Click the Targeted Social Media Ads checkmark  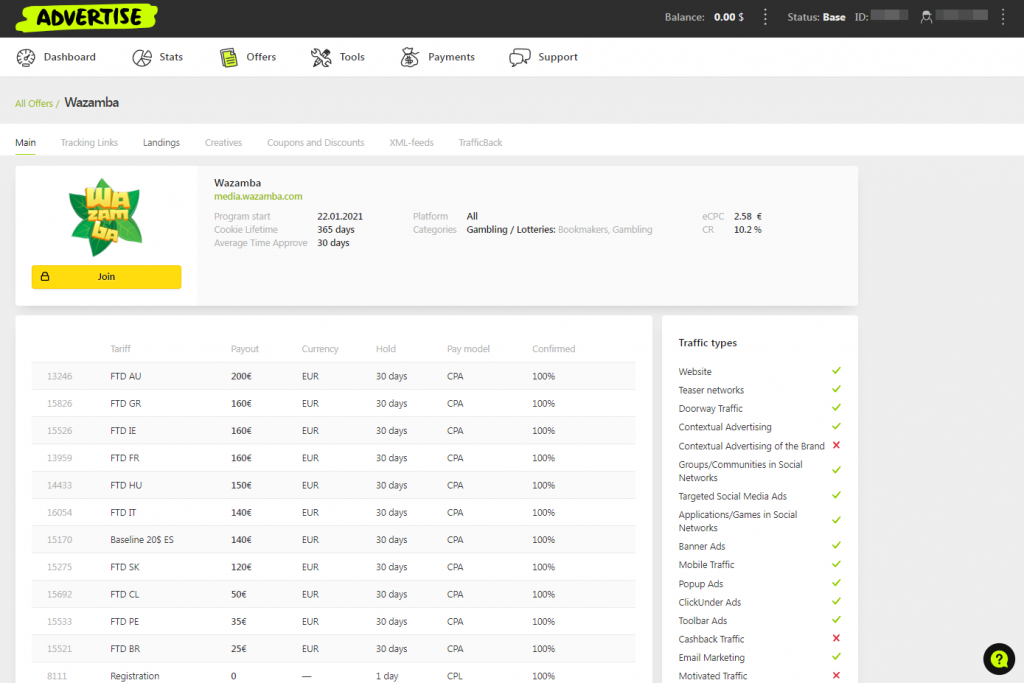coord(836,495)
